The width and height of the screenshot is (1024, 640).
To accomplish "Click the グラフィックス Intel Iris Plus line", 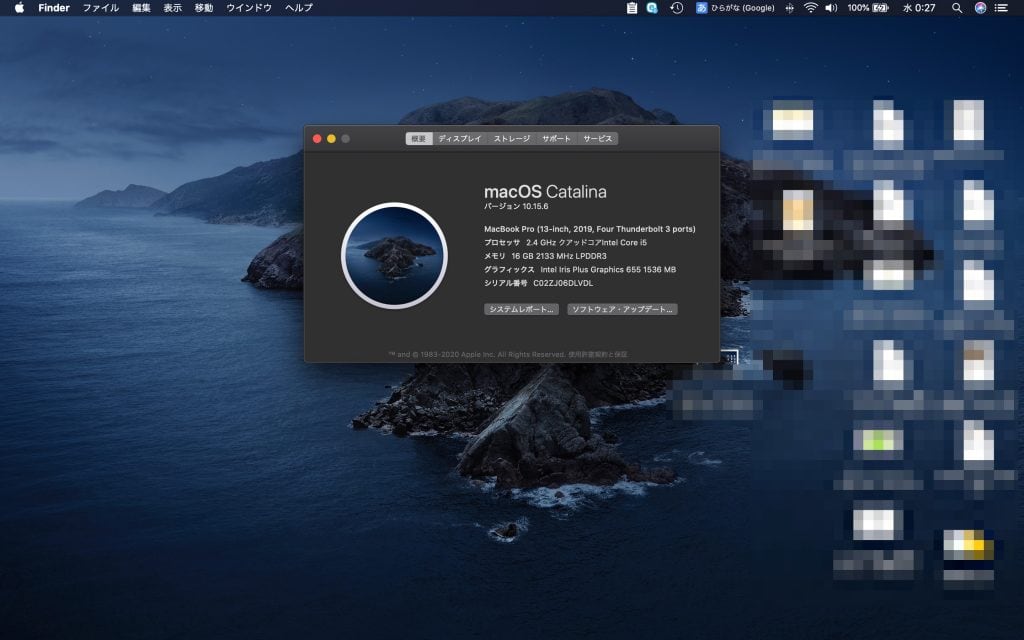I will (x=580, y=269).
